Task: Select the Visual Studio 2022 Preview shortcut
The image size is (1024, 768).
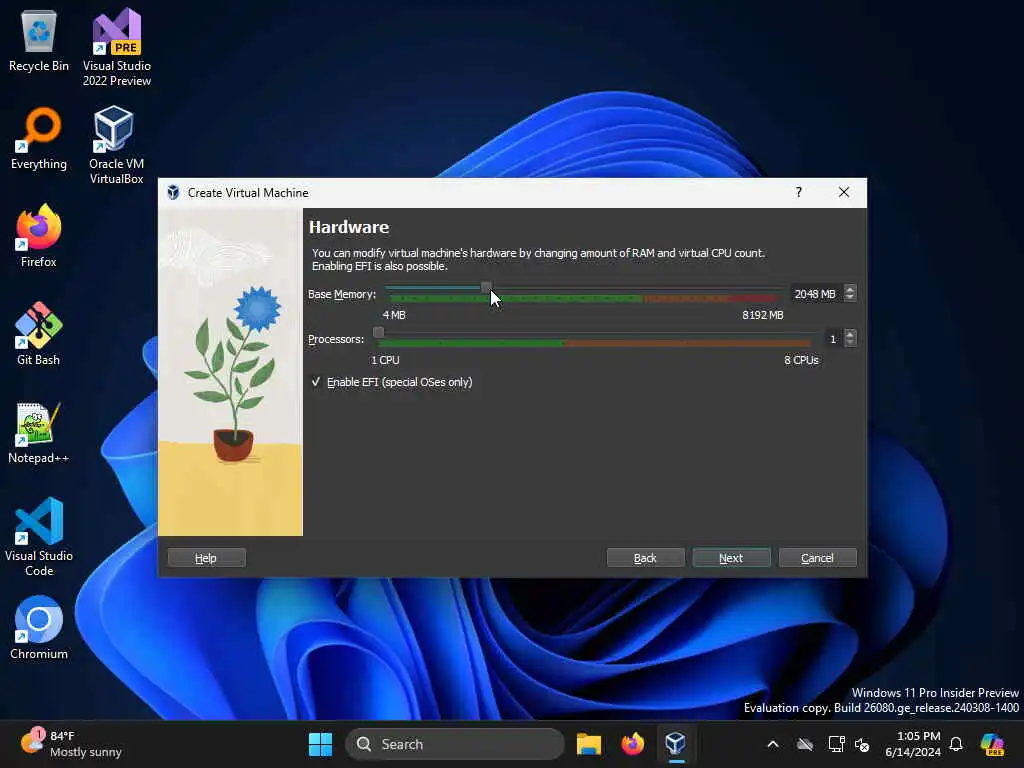Action: tap(116, 47)
